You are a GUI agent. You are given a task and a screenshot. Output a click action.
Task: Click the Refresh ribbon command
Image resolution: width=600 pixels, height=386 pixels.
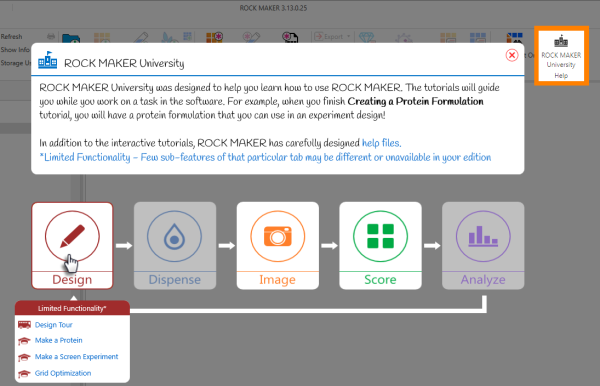coord(11,37)
